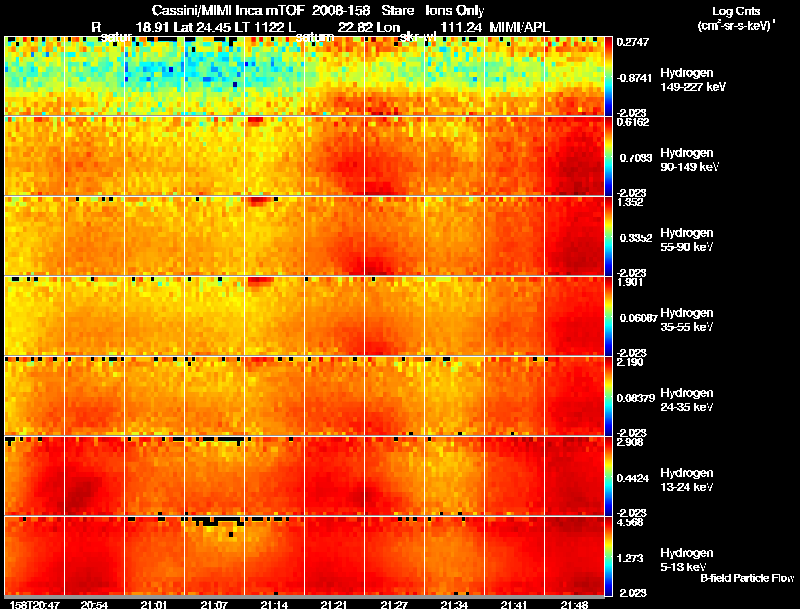The width and height of the screenshot is (800, 609).
Task: Click the '0.6162' colorbar value
Action: click(633, 122)
